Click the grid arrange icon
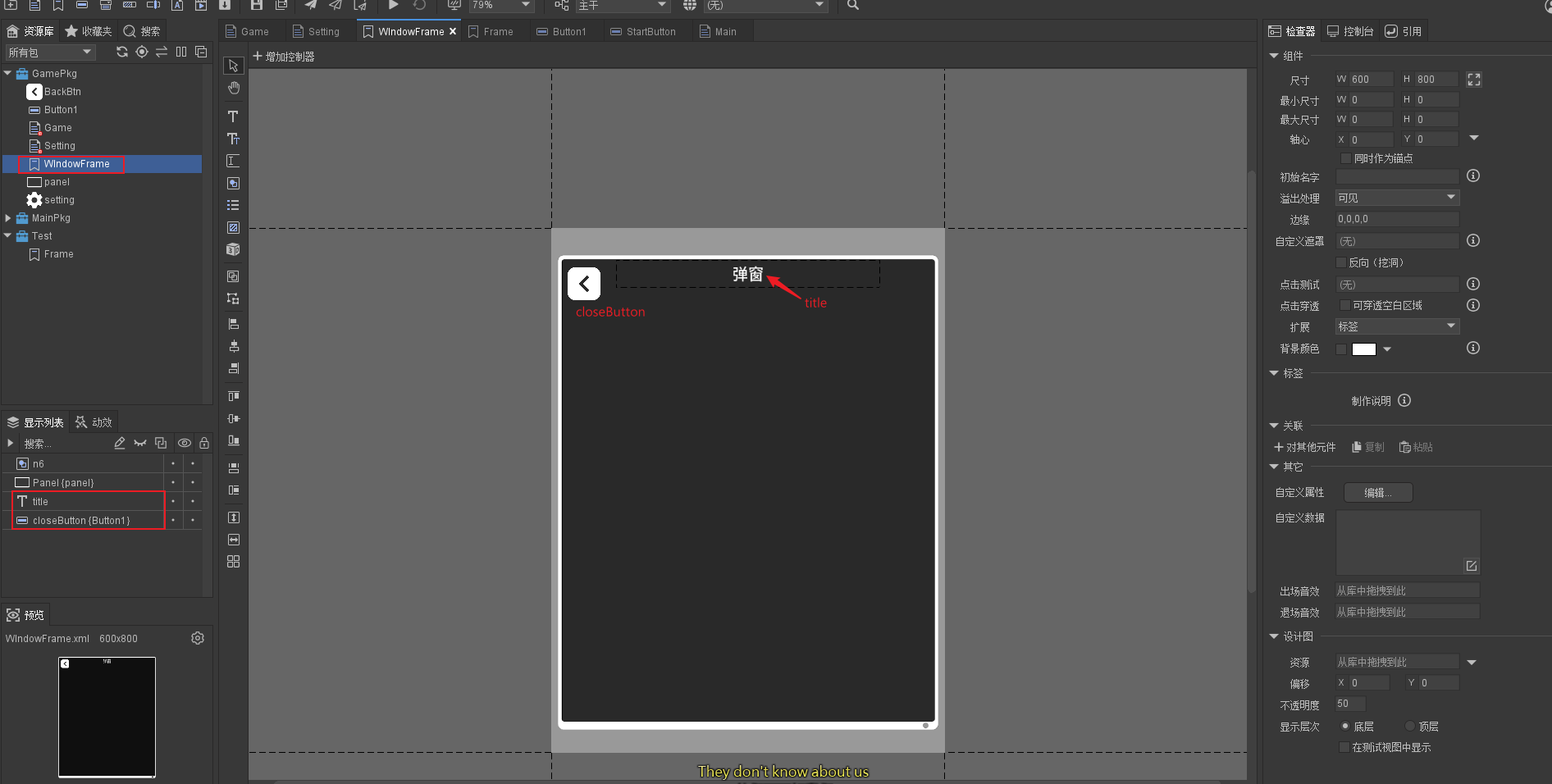Screen dimensions: 1552x784 pos(233,562)
